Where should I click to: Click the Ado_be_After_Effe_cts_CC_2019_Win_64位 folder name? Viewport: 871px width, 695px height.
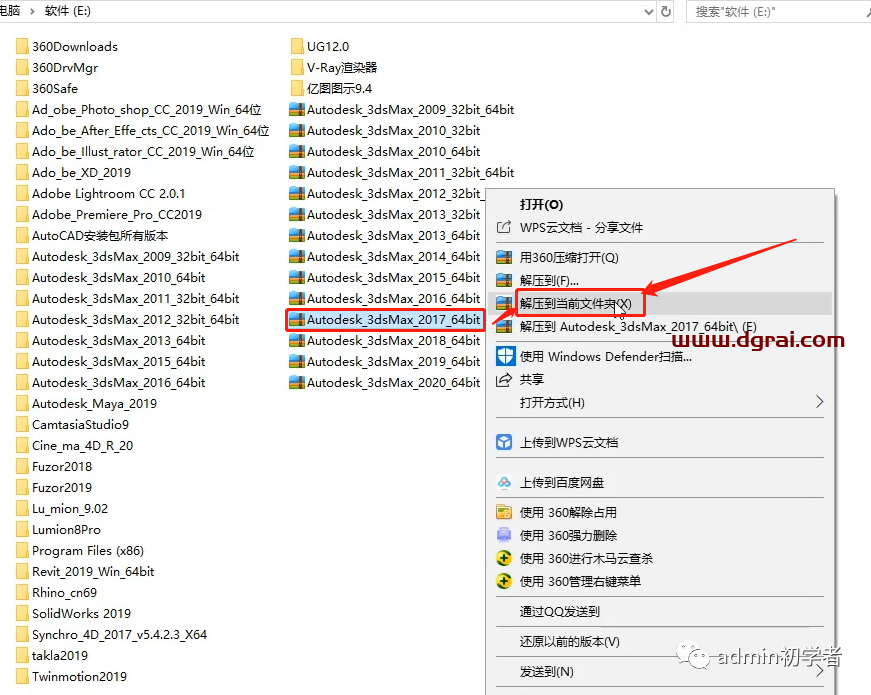151,131
